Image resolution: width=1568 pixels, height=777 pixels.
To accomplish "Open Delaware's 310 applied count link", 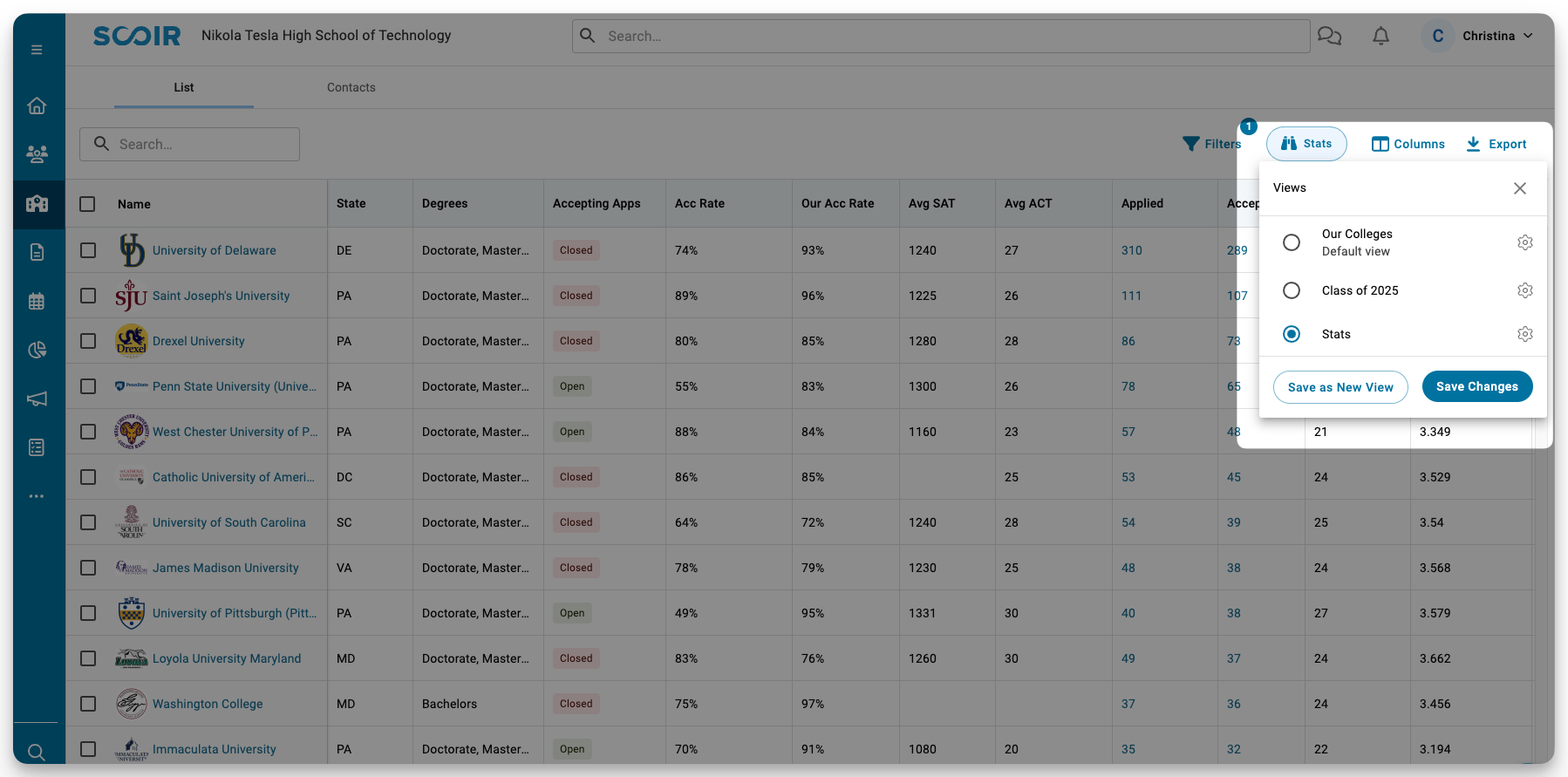I will pos(1132,250).
